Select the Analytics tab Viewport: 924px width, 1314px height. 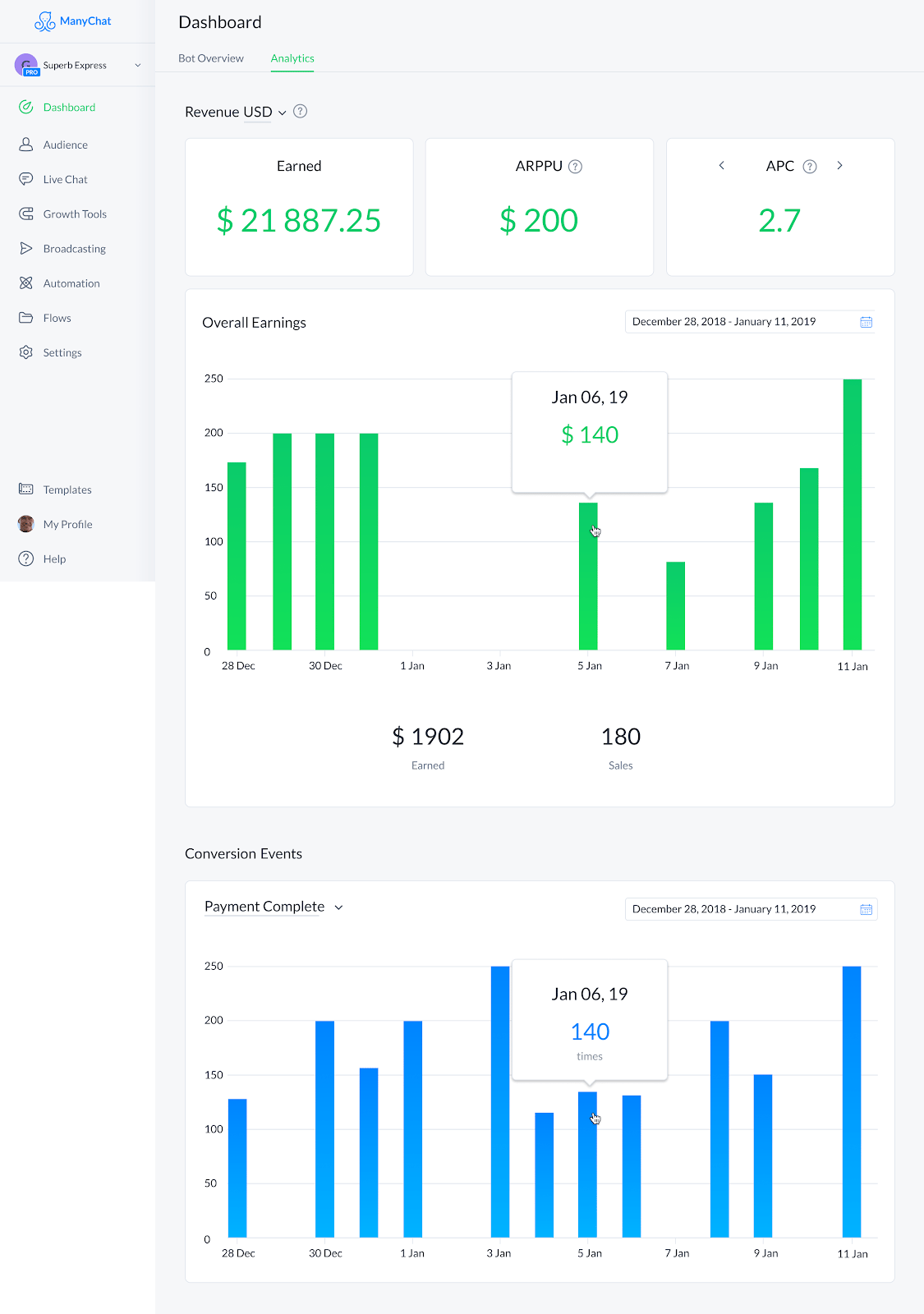click(x=292, y=58)
